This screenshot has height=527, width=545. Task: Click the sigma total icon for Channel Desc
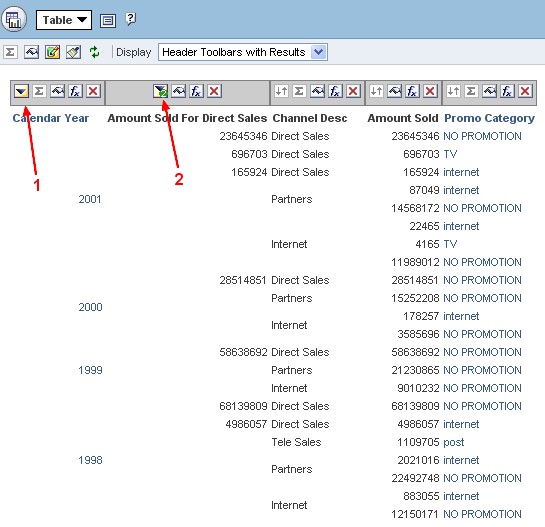coord(299,91)
